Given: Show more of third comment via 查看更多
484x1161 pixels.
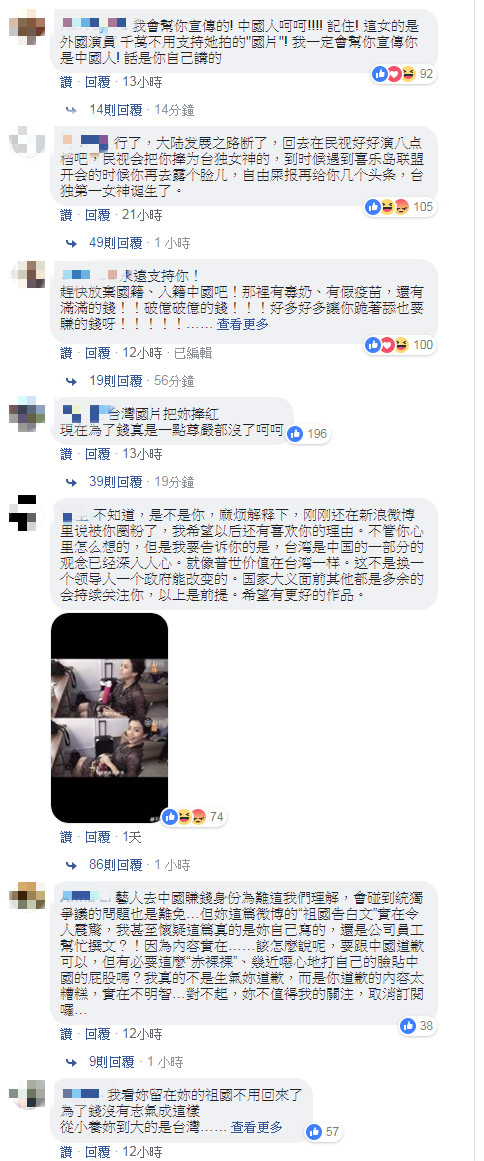Looking at the screenshot, I should click(x=243, y=324).
